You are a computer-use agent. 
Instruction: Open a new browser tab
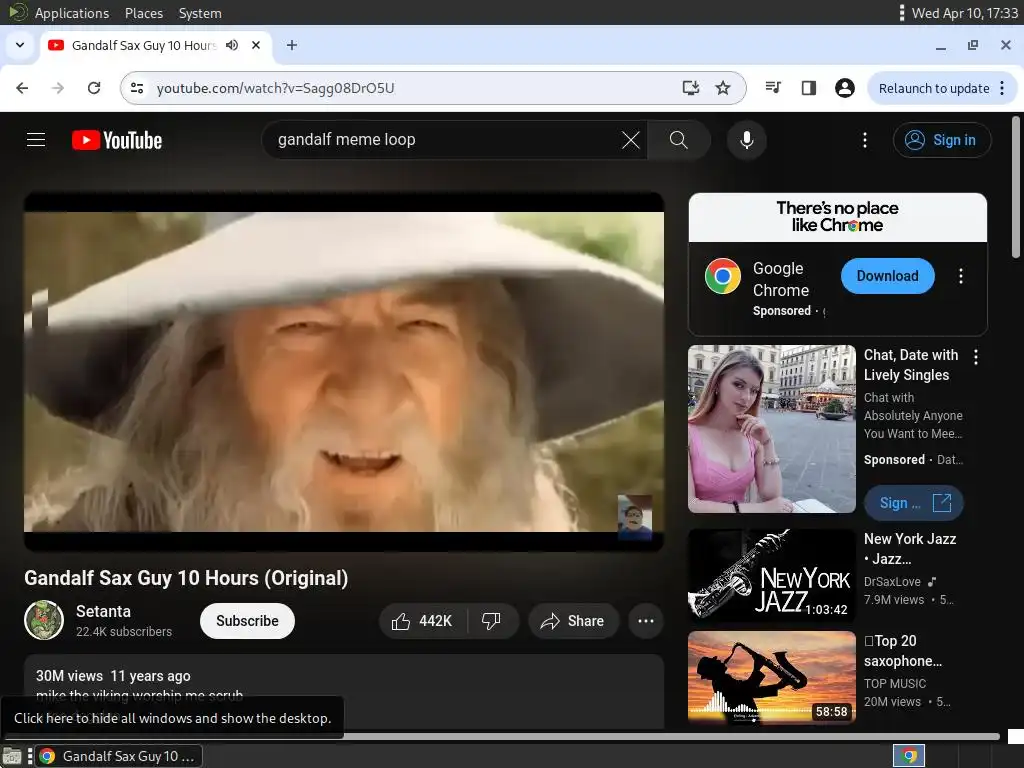coord(292,45)
